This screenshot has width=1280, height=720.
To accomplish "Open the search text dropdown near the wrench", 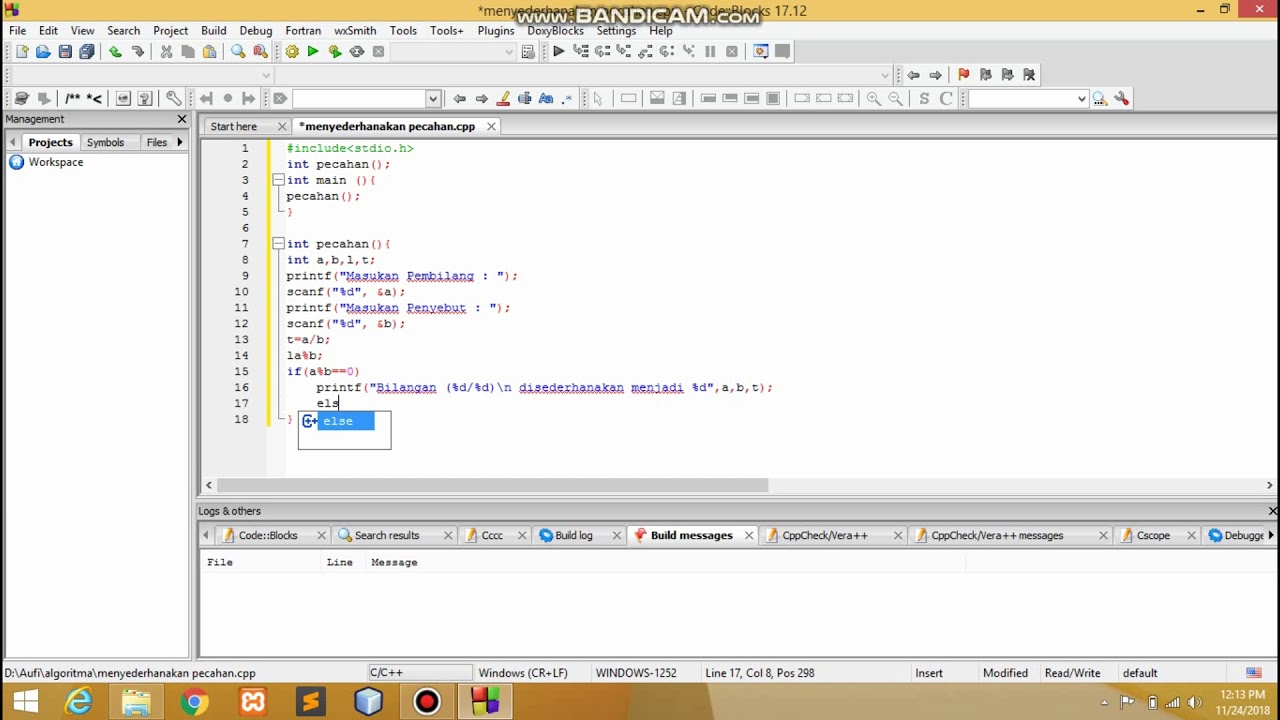I will tap(1081, 98).
